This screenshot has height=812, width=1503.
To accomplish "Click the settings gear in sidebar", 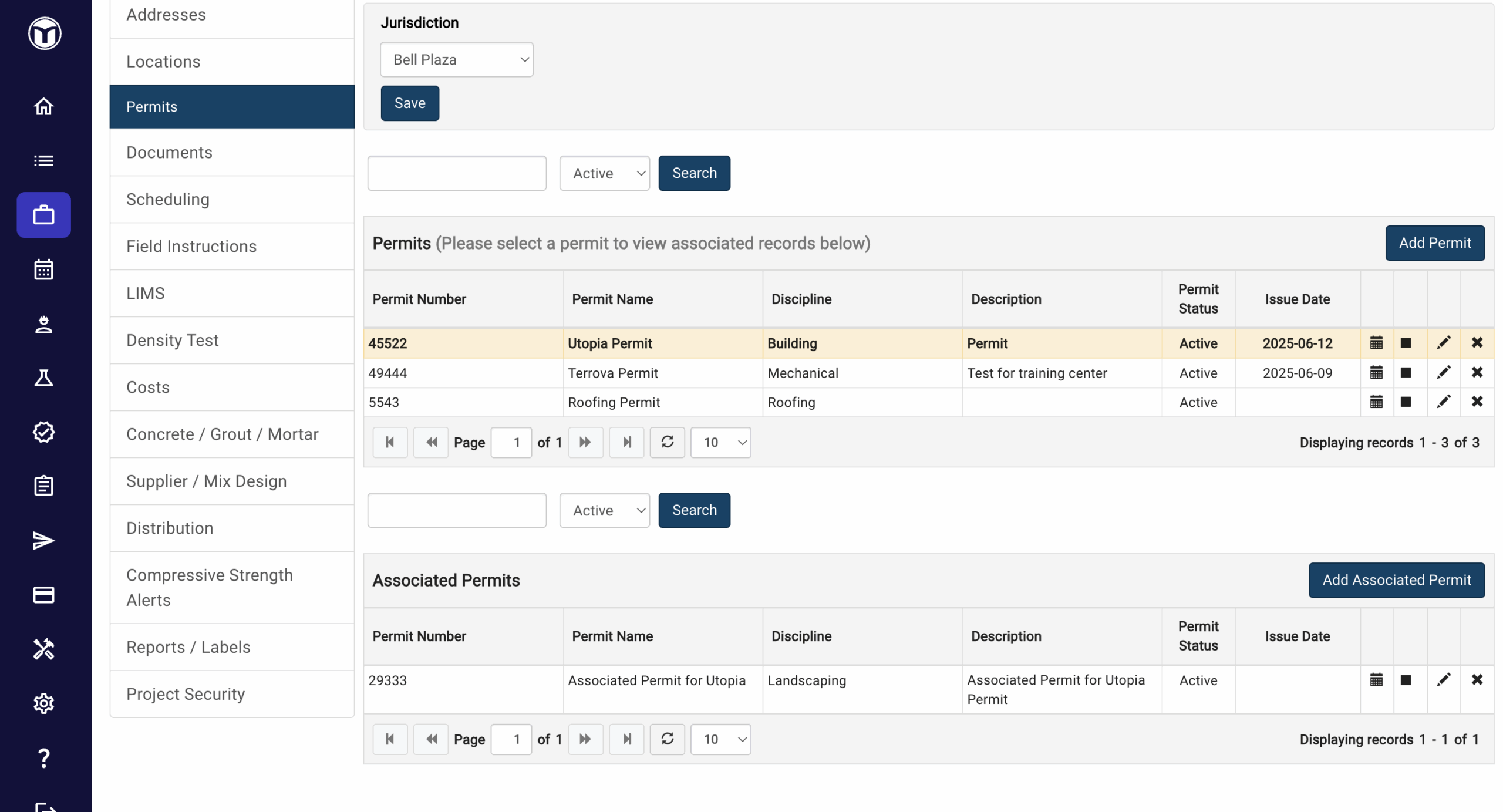I will point(43,703).
